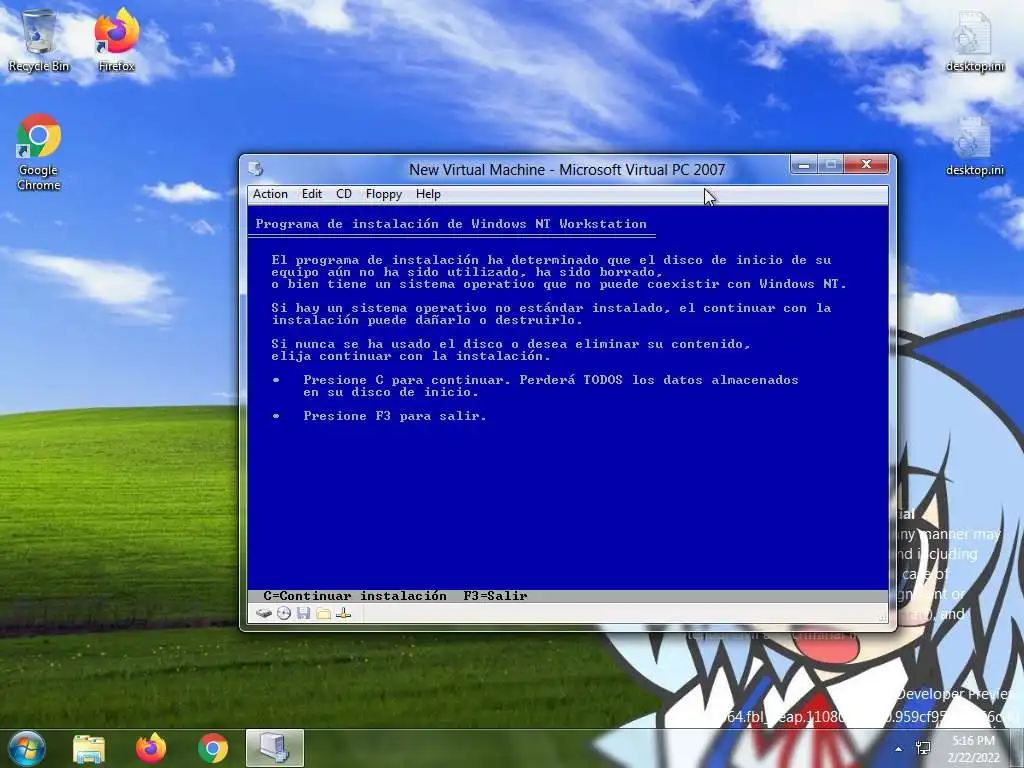Click the shared folder icon in status bar
The width and height of the screenshot is (1024, 768).
click(x=323, y=613)
